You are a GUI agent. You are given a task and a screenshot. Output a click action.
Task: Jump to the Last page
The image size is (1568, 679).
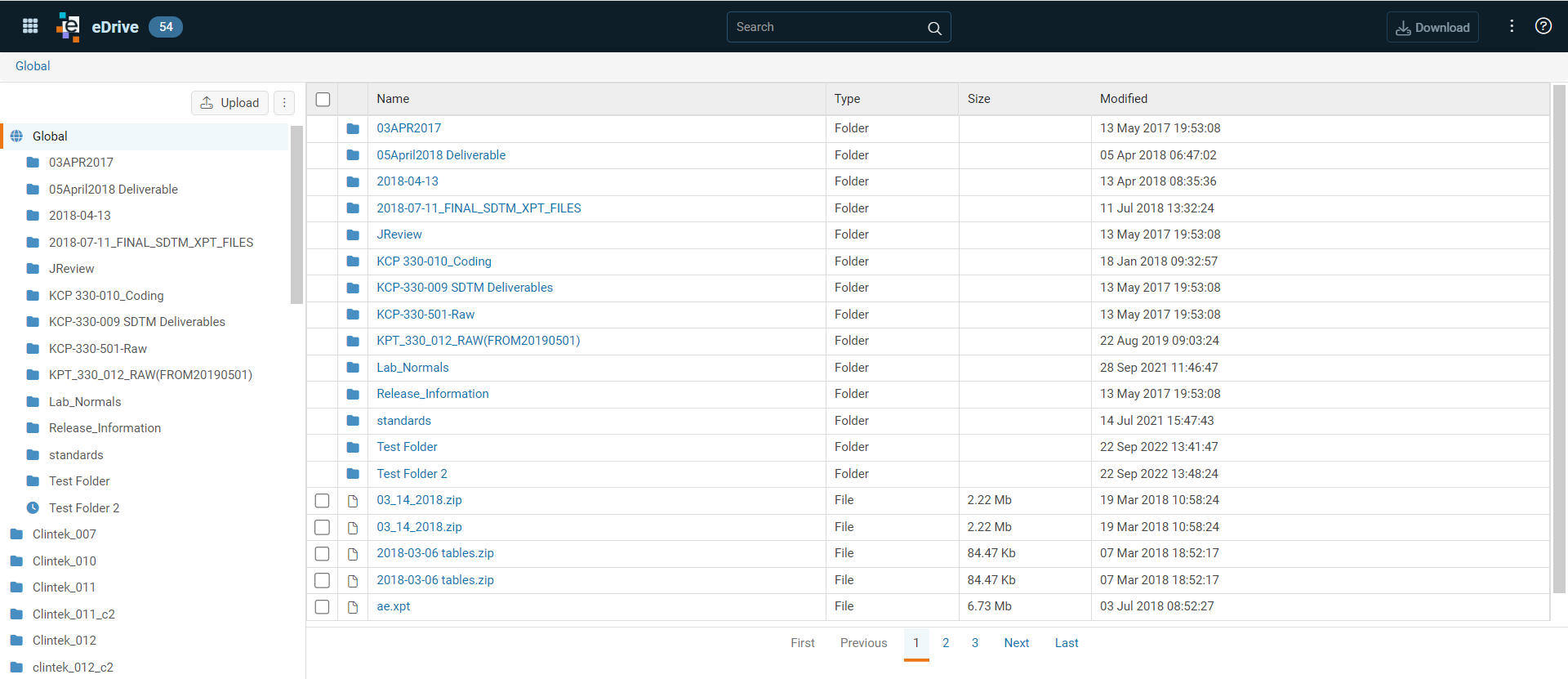(x=1067, y=643)
